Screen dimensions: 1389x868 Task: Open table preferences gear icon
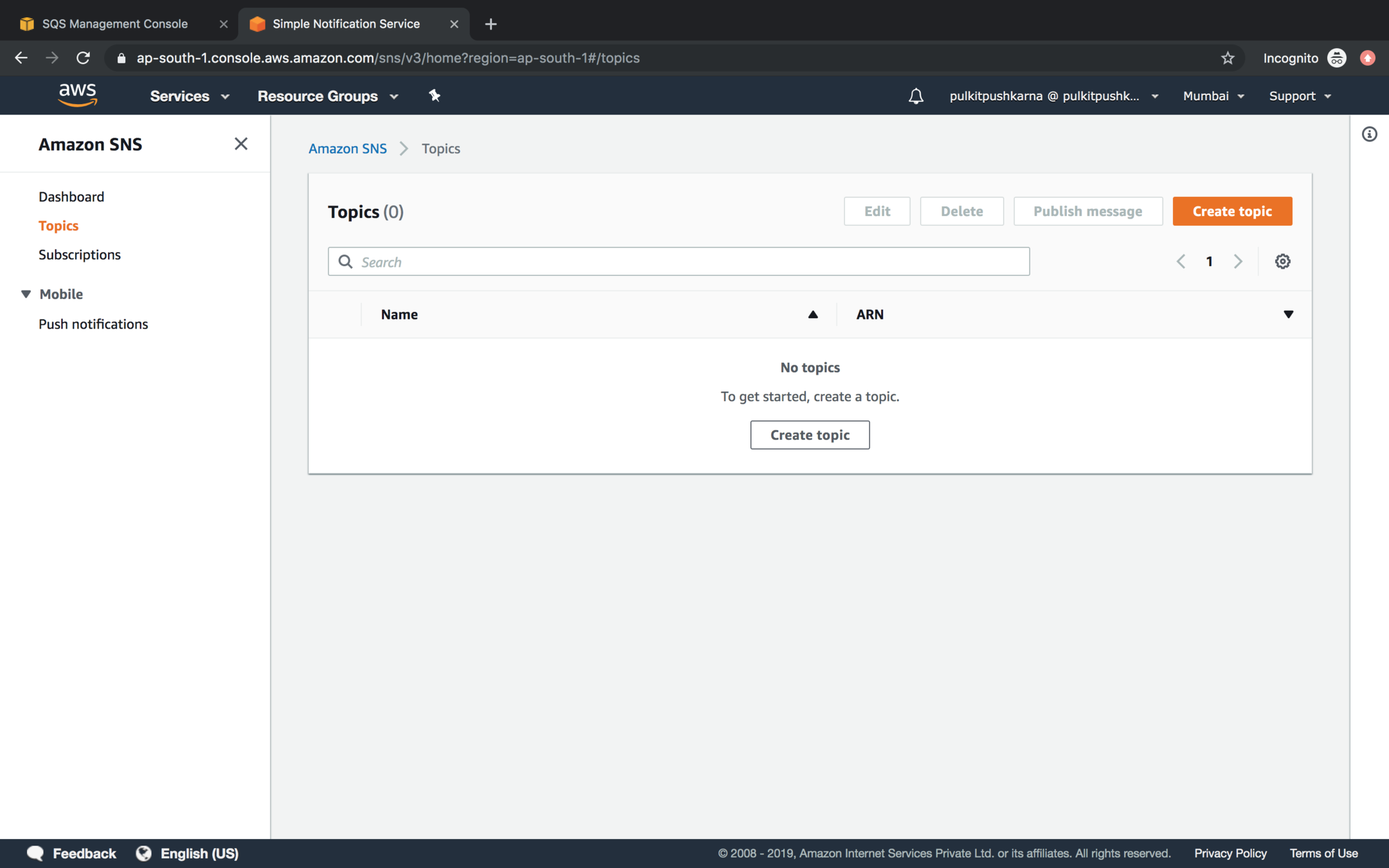[1282, 262]
